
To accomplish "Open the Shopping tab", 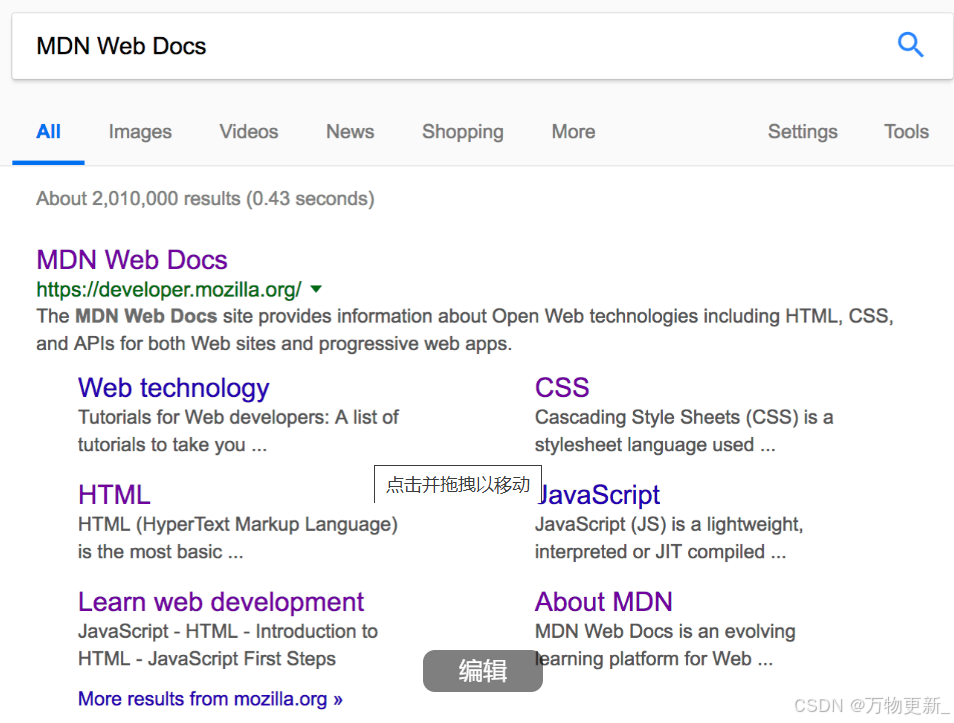I will coord(463,132).
